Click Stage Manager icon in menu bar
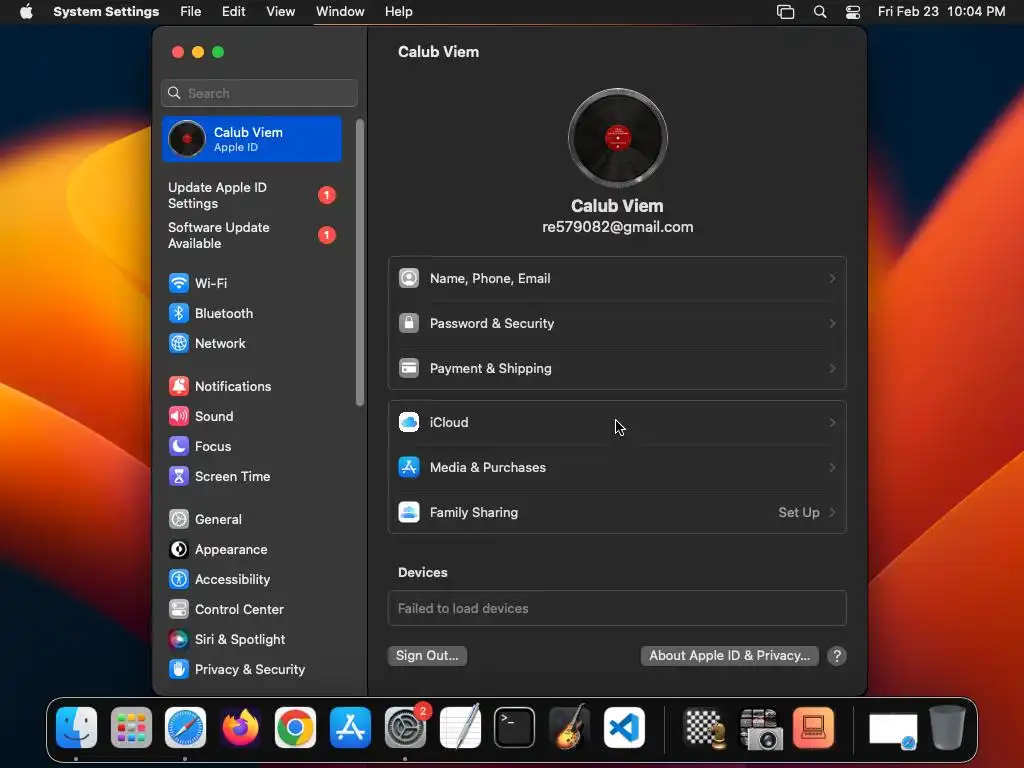The height and width of the screenshot is (768, 1024). point(785,12)
